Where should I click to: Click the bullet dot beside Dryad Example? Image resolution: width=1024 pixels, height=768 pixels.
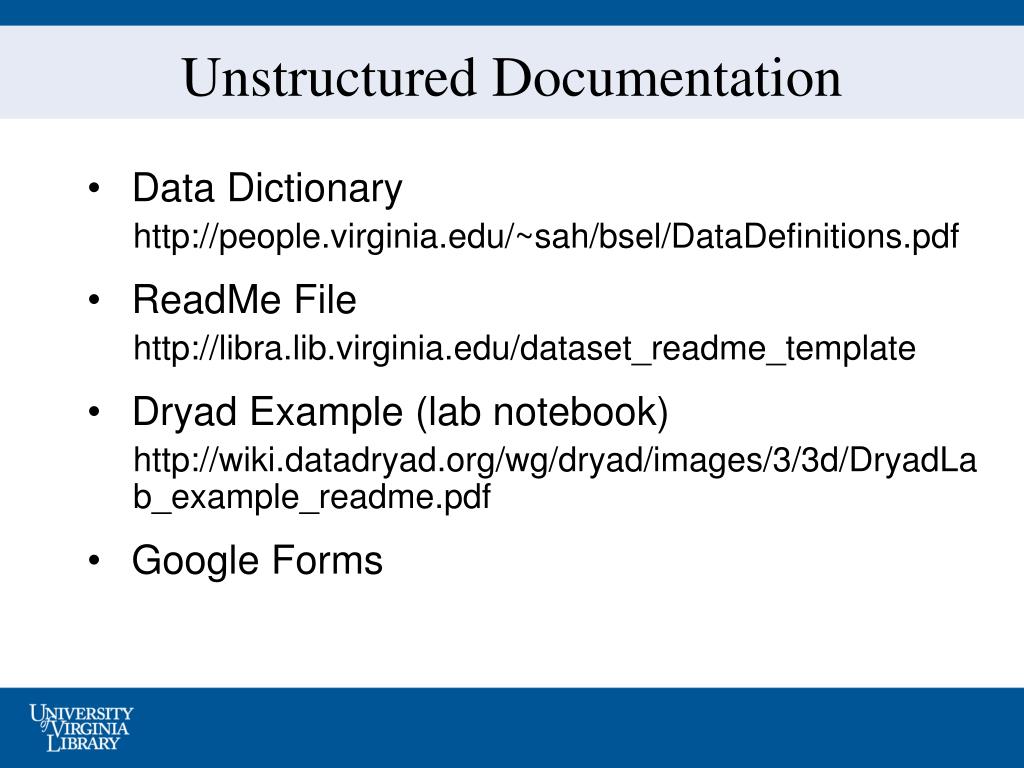pos(94,412)
